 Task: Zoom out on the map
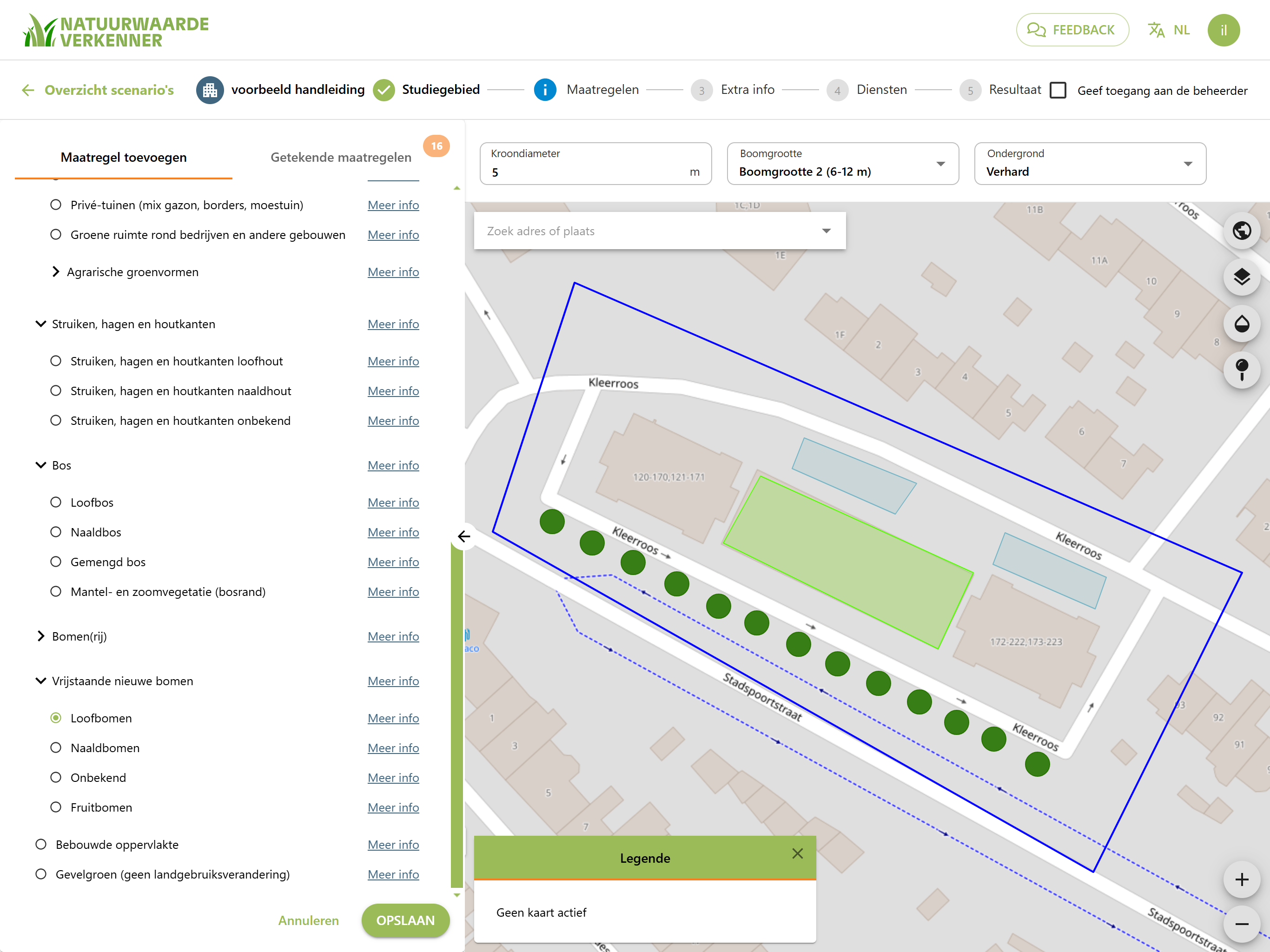coord(1242,924)
